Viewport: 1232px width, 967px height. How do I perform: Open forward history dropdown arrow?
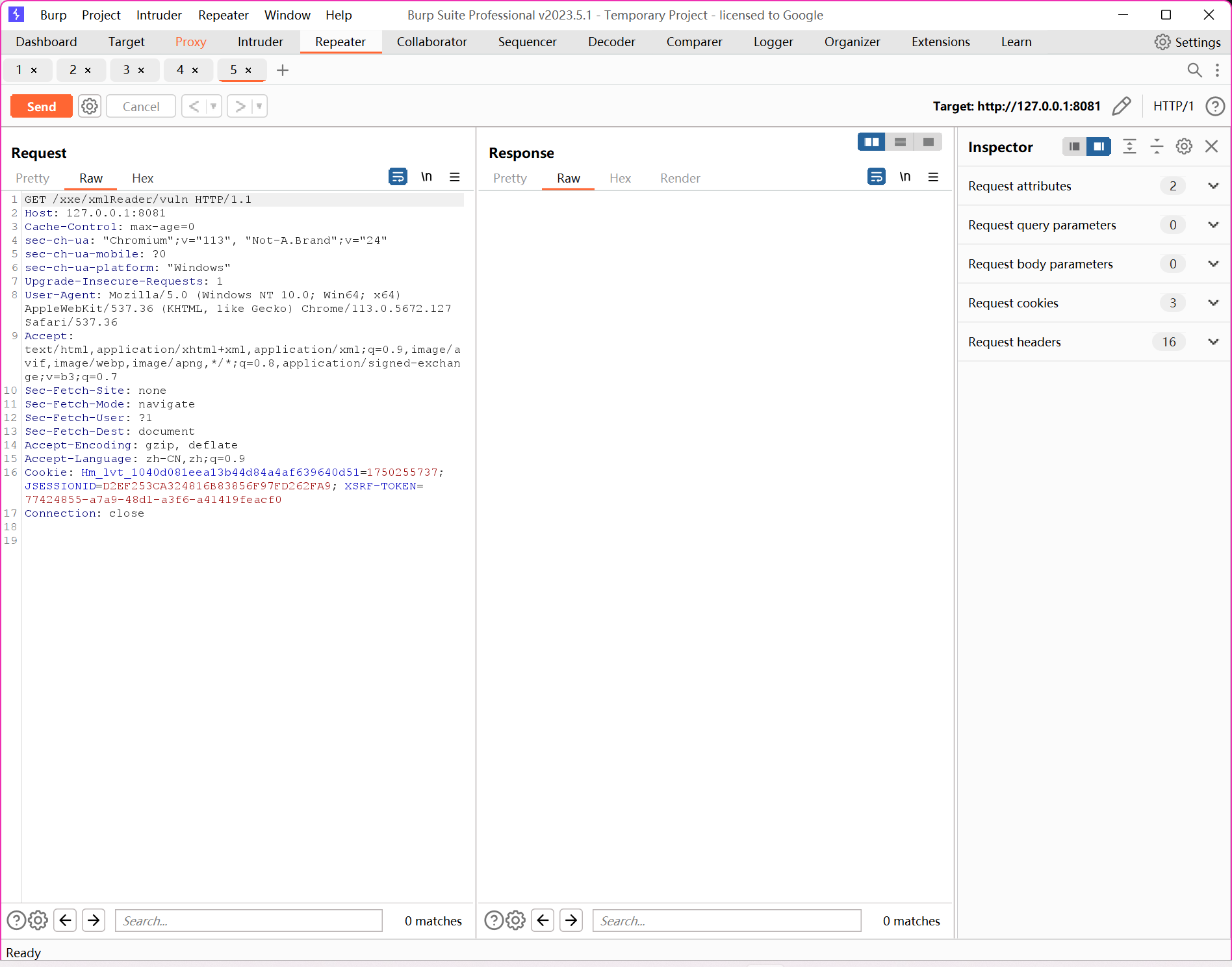point(259,106)
